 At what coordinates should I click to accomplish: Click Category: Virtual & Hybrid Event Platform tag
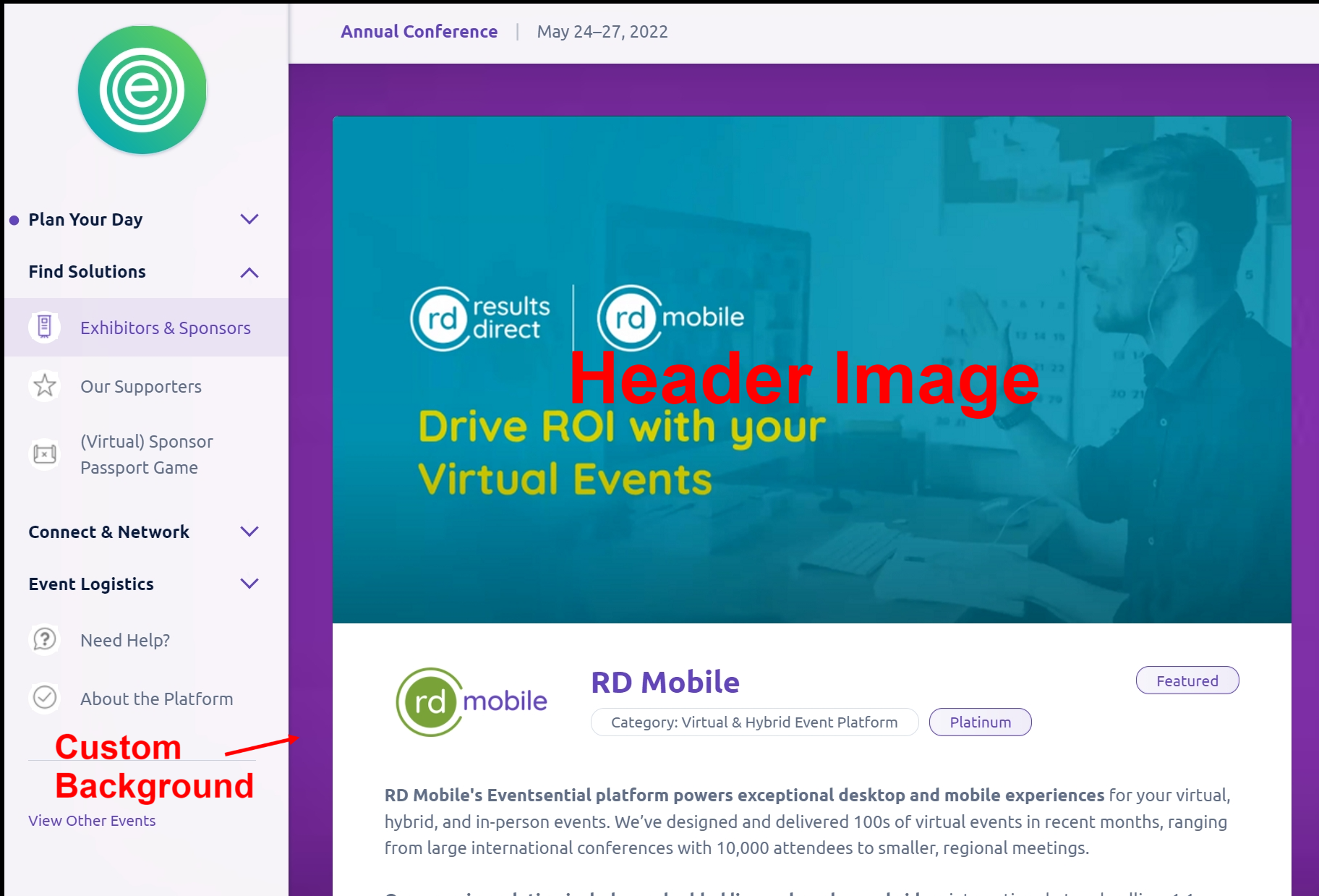pos(754,722)
